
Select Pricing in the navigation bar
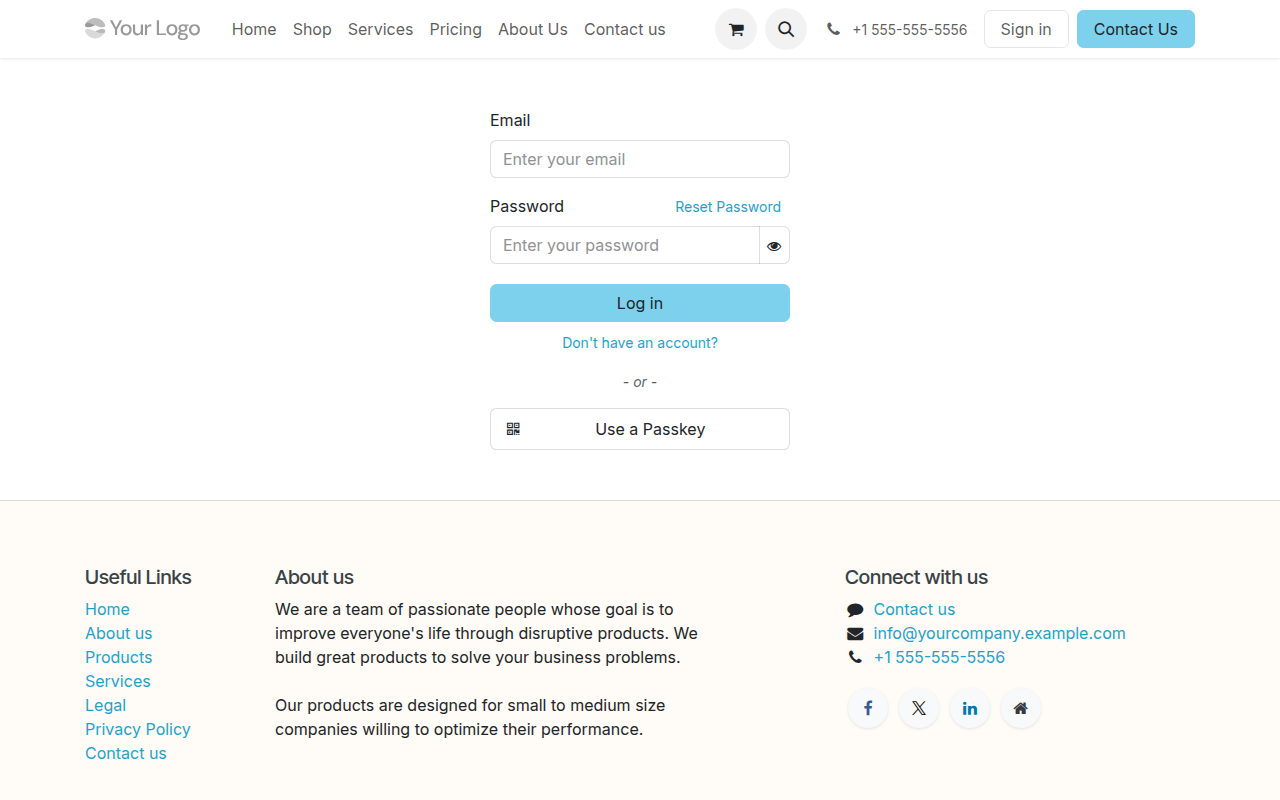point(455,29)
